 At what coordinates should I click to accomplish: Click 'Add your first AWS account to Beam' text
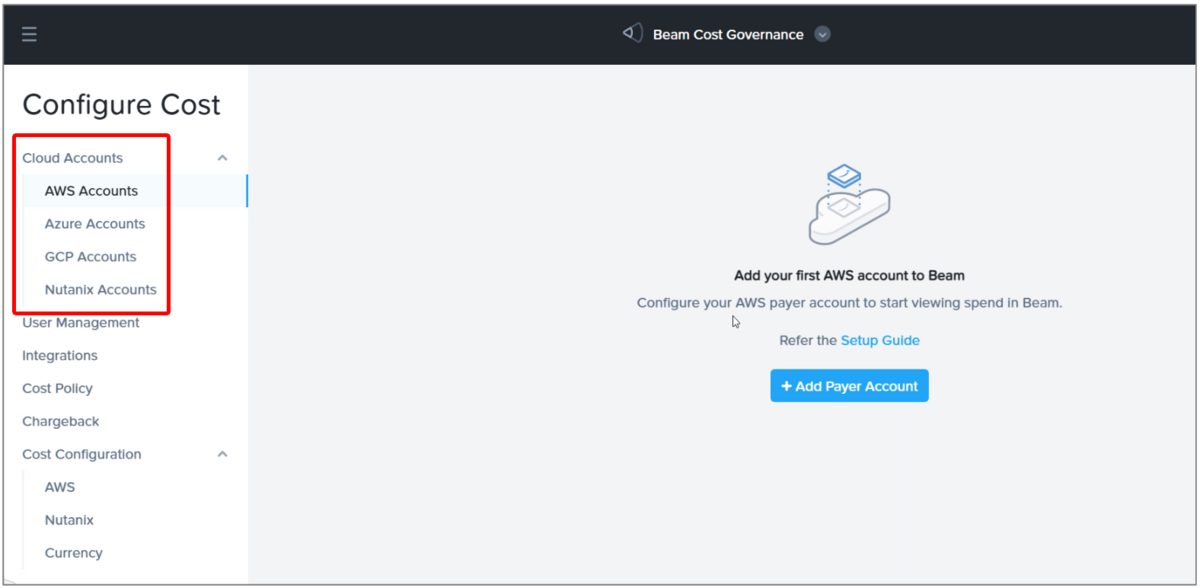[x=849, y=275]
